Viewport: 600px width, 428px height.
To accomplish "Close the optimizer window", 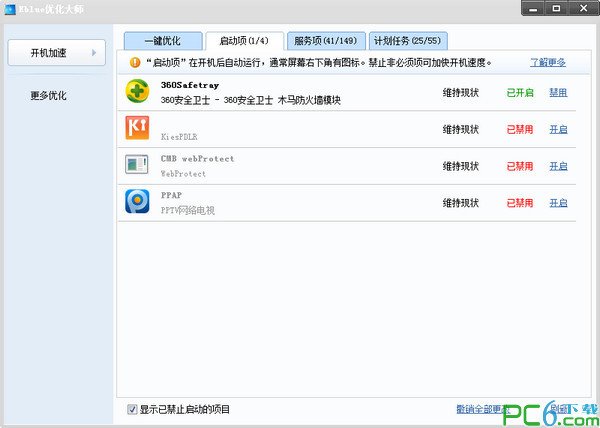I will point(584,8).
